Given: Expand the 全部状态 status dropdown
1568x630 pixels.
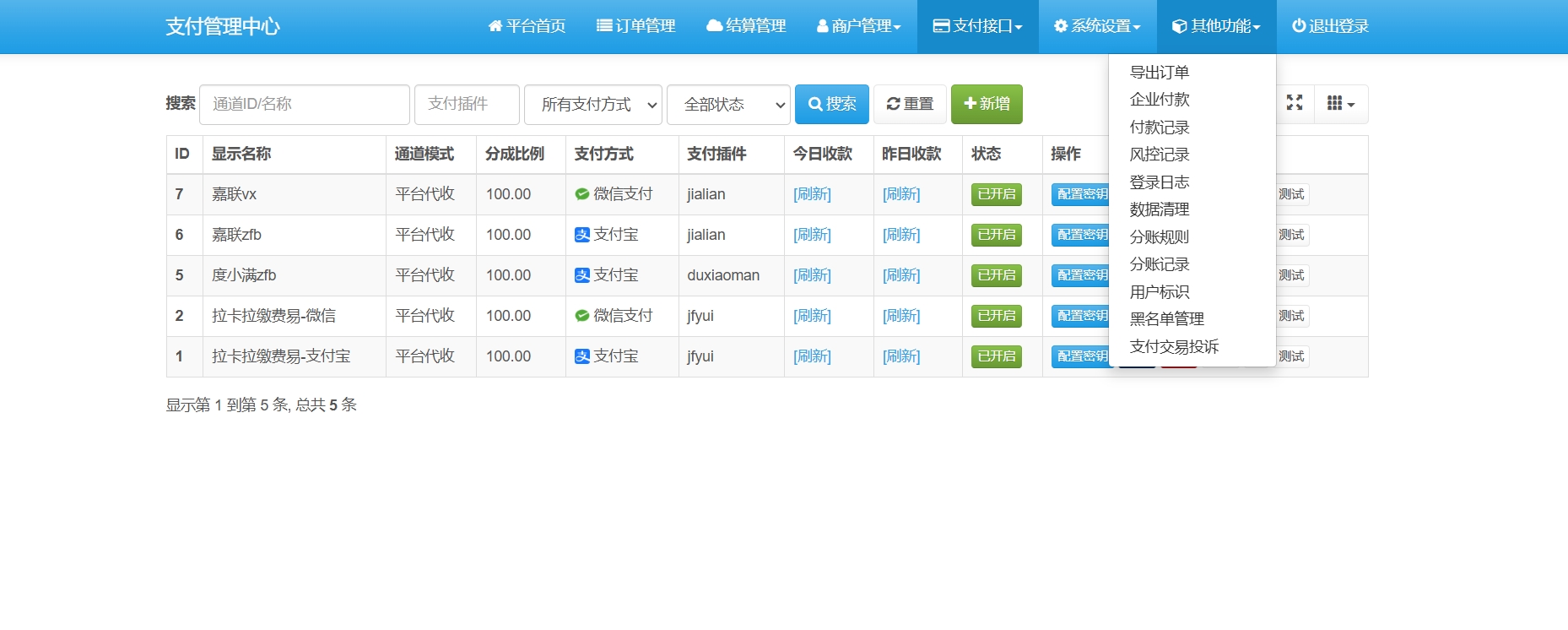Looking at the screenshot, I should point(727,105).
